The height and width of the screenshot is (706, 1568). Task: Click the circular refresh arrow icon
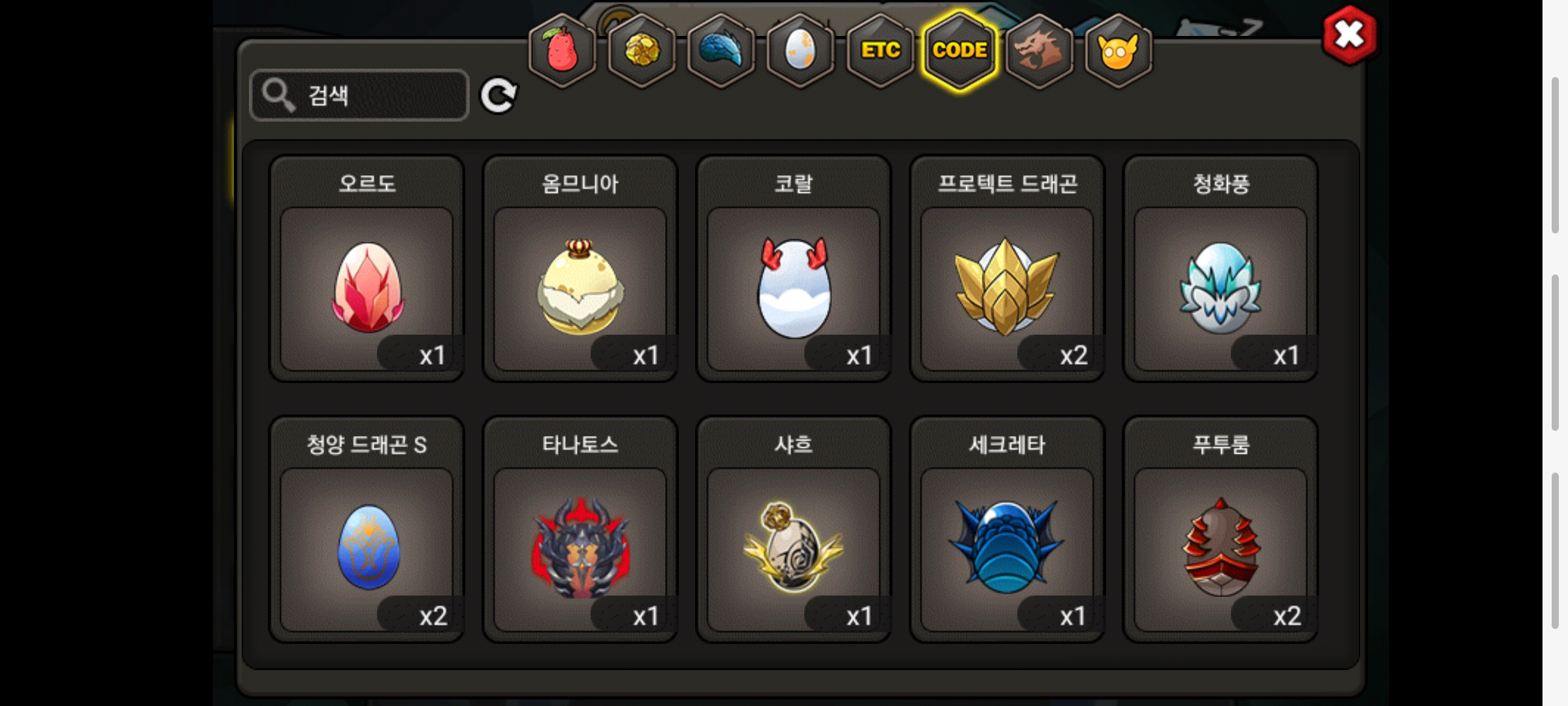point(498,96)
